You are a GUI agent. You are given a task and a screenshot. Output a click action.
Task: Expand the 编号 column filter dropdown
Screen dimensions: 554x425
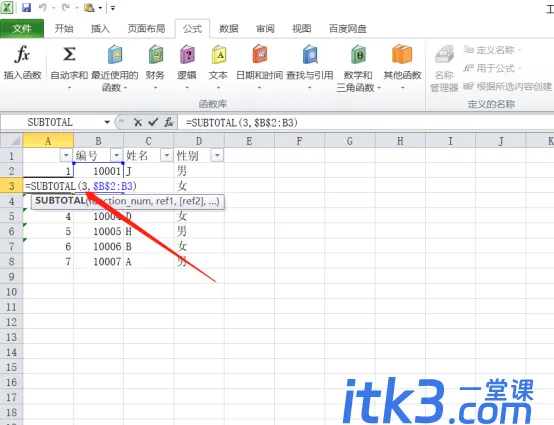coord(116,155)
